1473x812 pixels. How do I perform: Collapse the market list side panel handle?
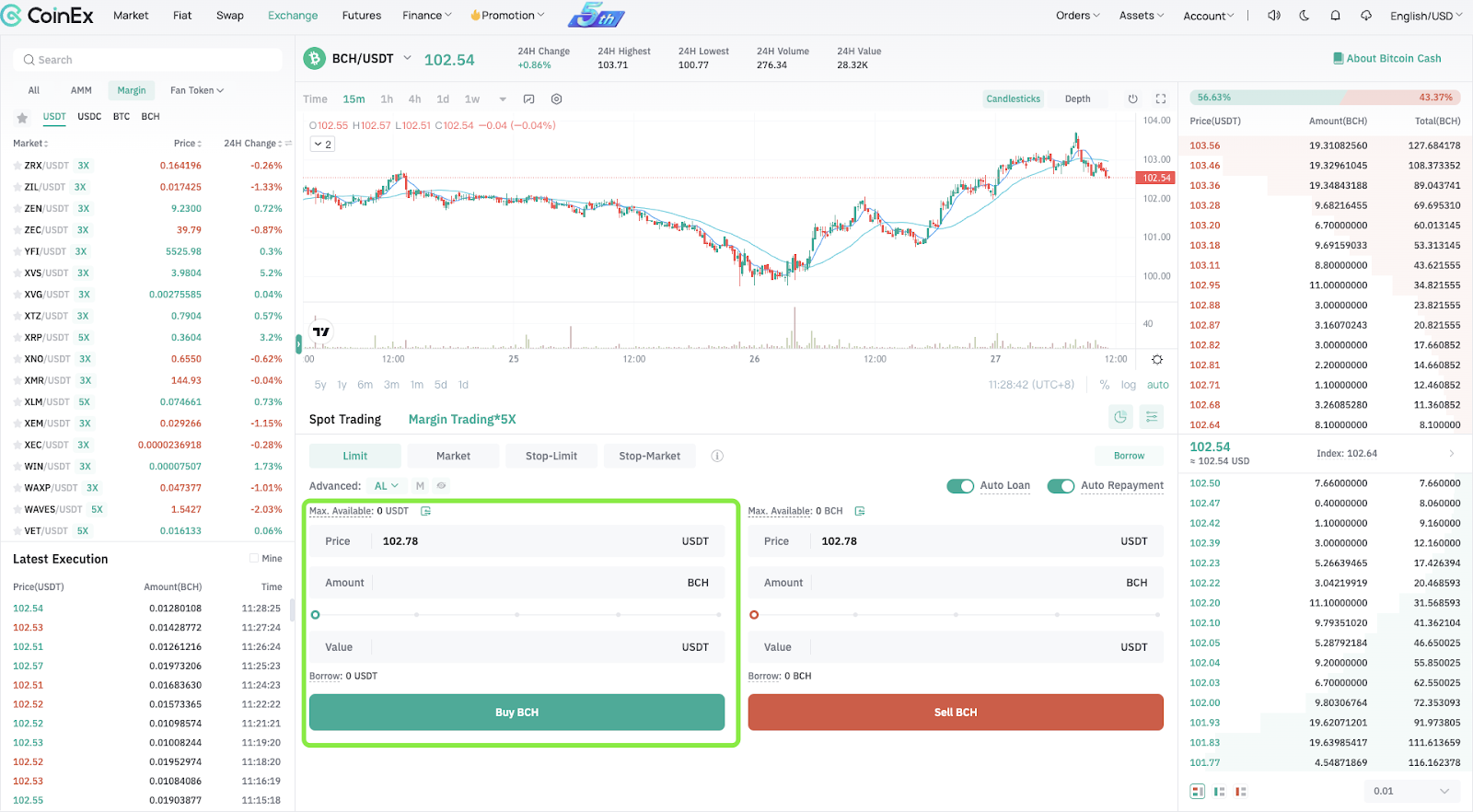click(298, 344)
